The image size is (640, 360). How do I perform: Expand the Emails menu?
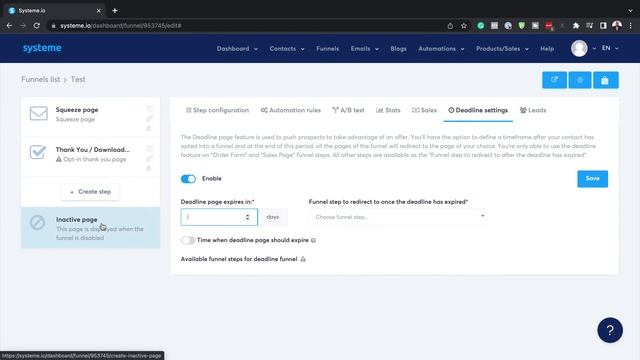pos(364,49)
